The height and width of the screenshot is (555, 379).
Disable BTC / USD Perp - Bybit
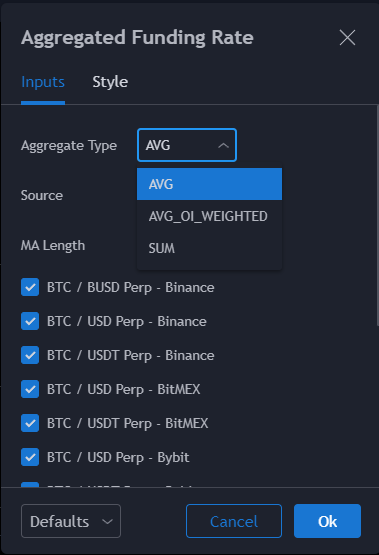[30, 457]
